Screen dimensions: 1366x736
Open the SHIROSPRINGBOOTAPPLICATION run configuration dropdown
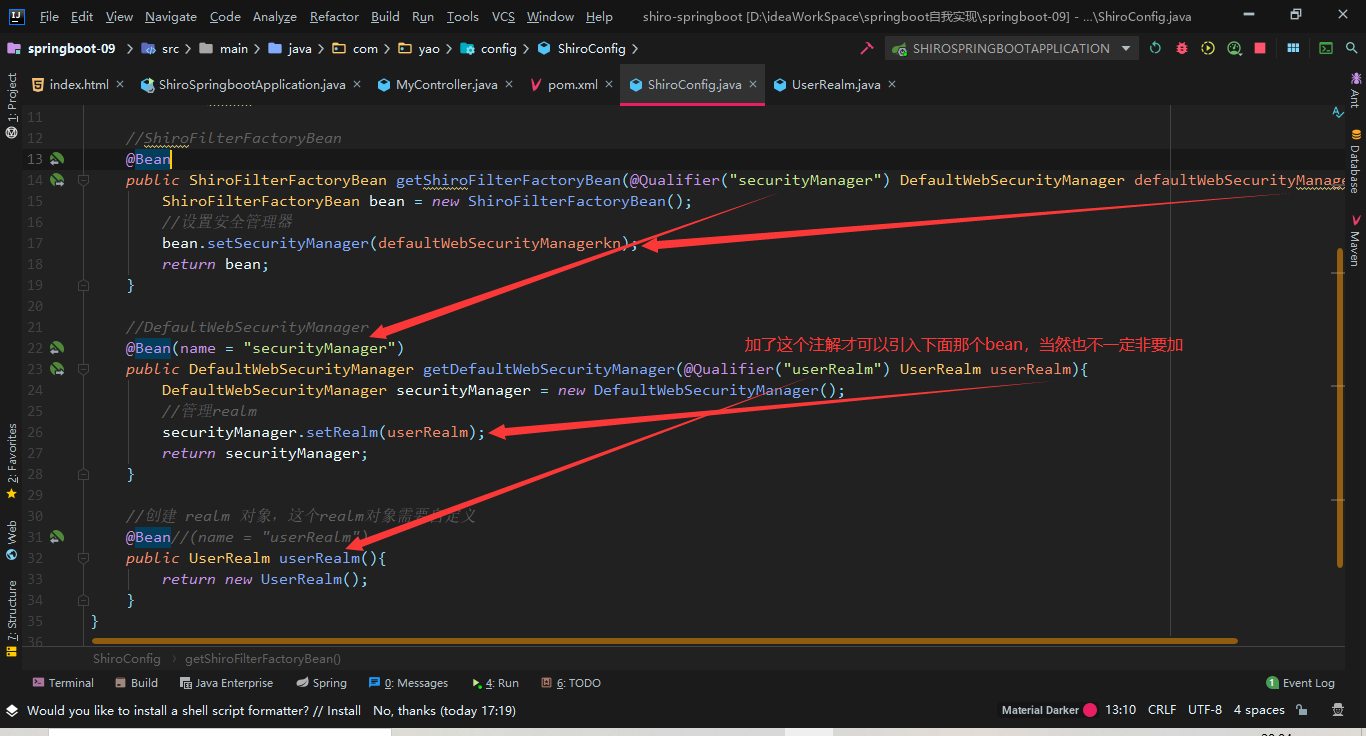point(1012,48)
